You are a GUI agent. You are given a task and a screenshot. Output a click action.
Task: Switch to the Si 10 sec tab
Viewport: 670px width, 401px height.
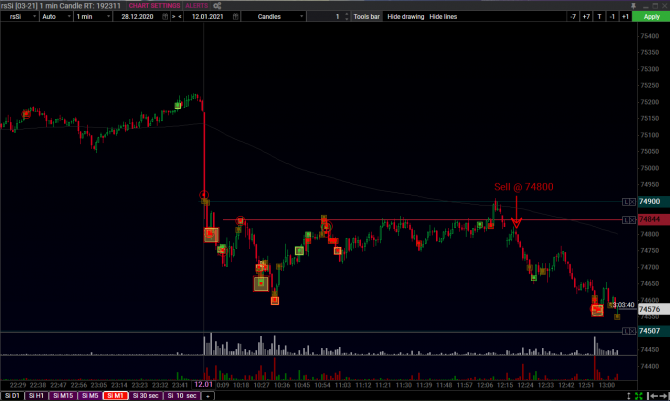(182, 396)
